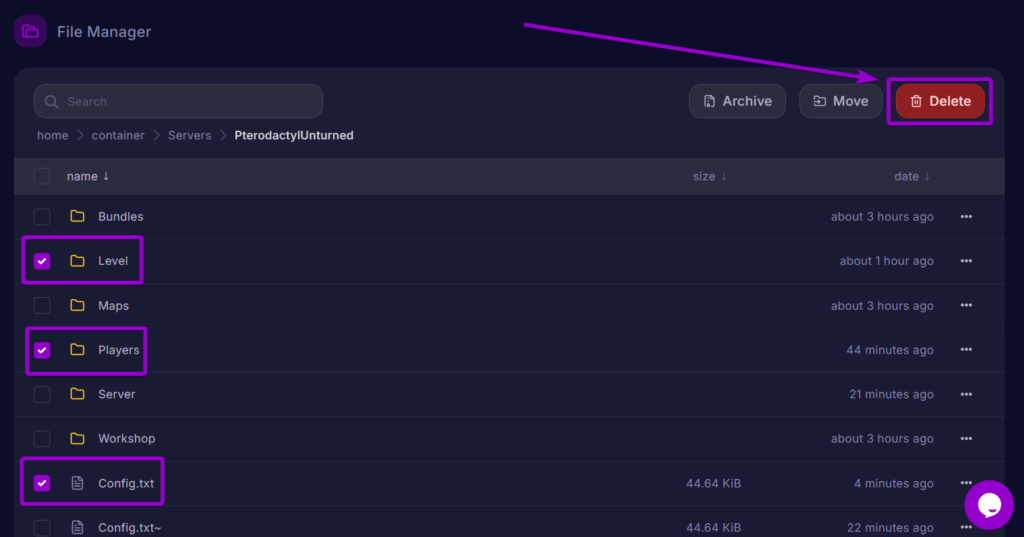The image size is (1024, 537).
Task: Click the Workshop folder icon
Action: pyautogui.click(x=78, y=438)
